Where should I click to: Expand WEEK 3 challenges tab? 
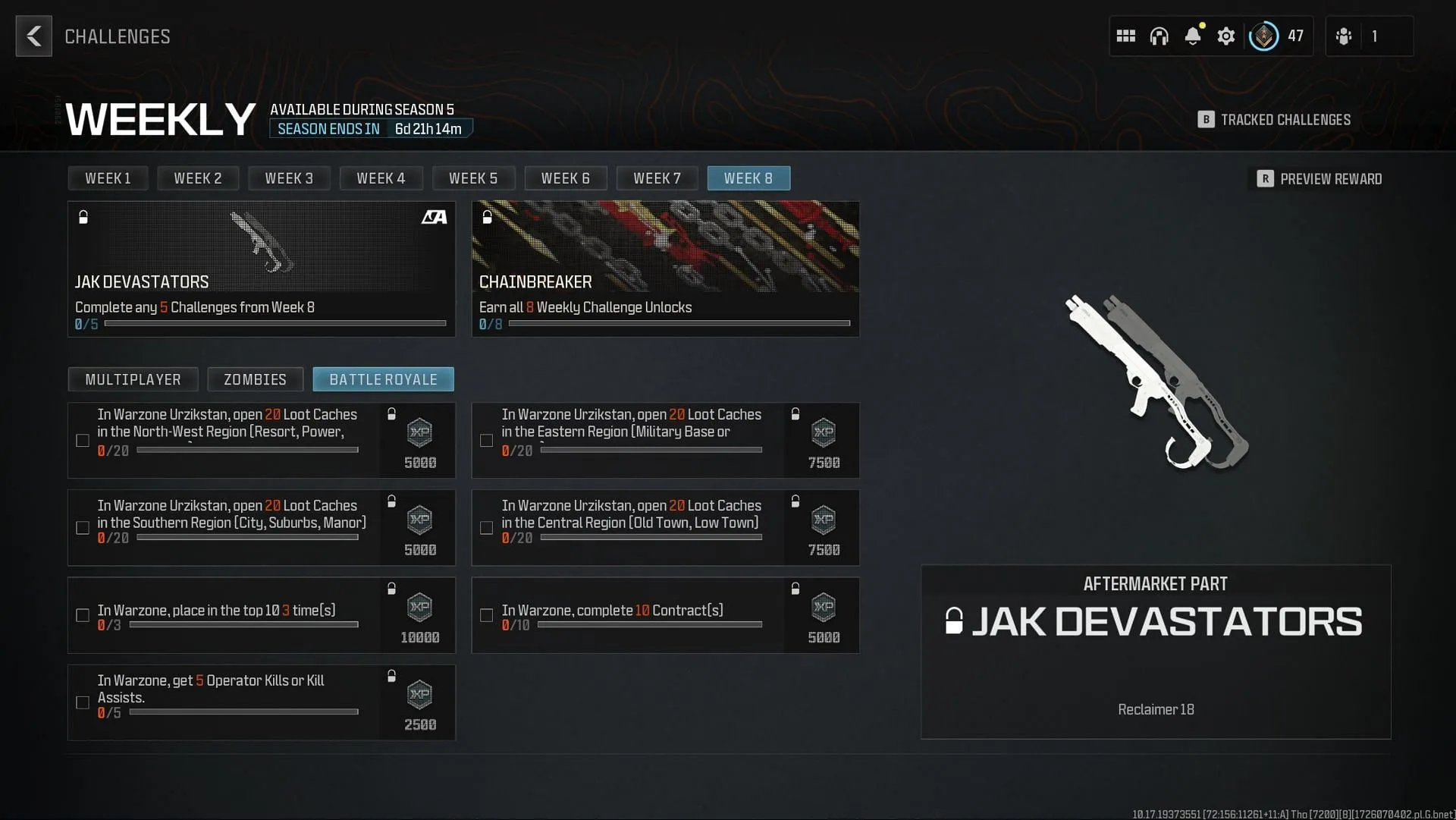click(x=289, y=178)
